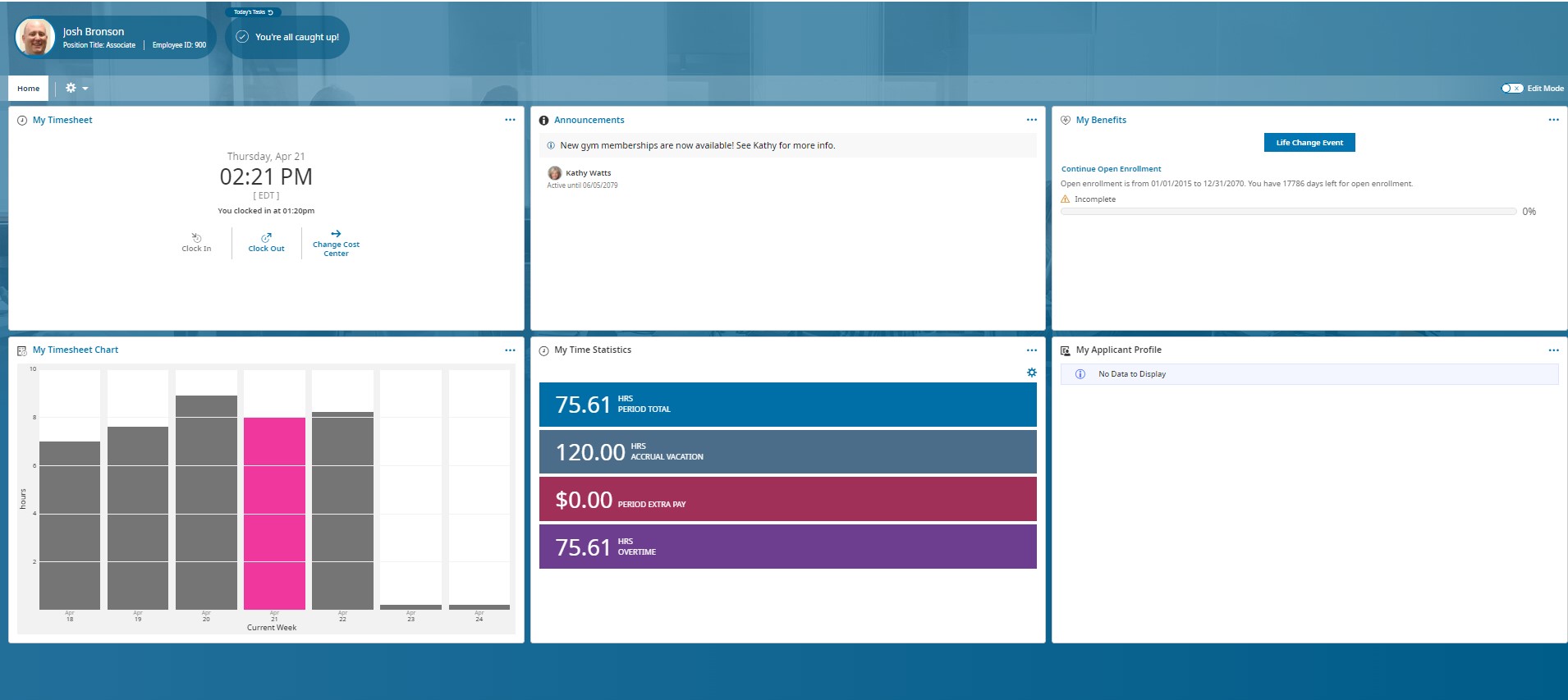Click Change Cost Center arrow icon
1568x700 pixels.
pyautogui.click(x=336, y=234)
